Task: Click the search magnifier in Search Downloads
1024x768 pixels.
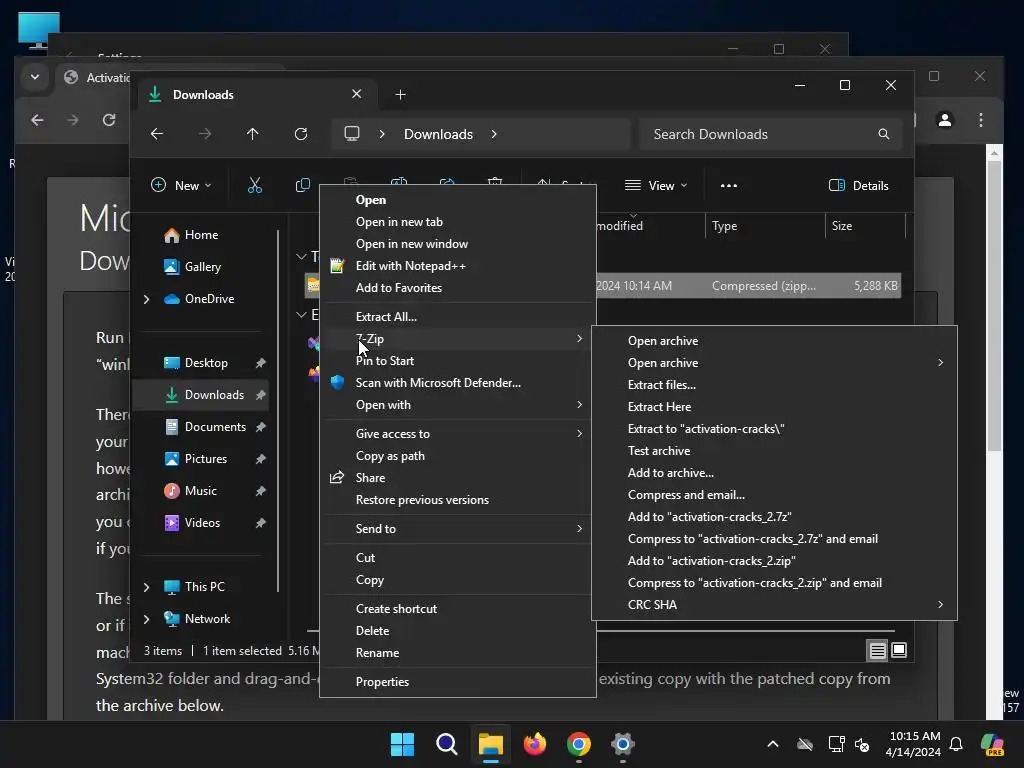Action: coord(884,134)
